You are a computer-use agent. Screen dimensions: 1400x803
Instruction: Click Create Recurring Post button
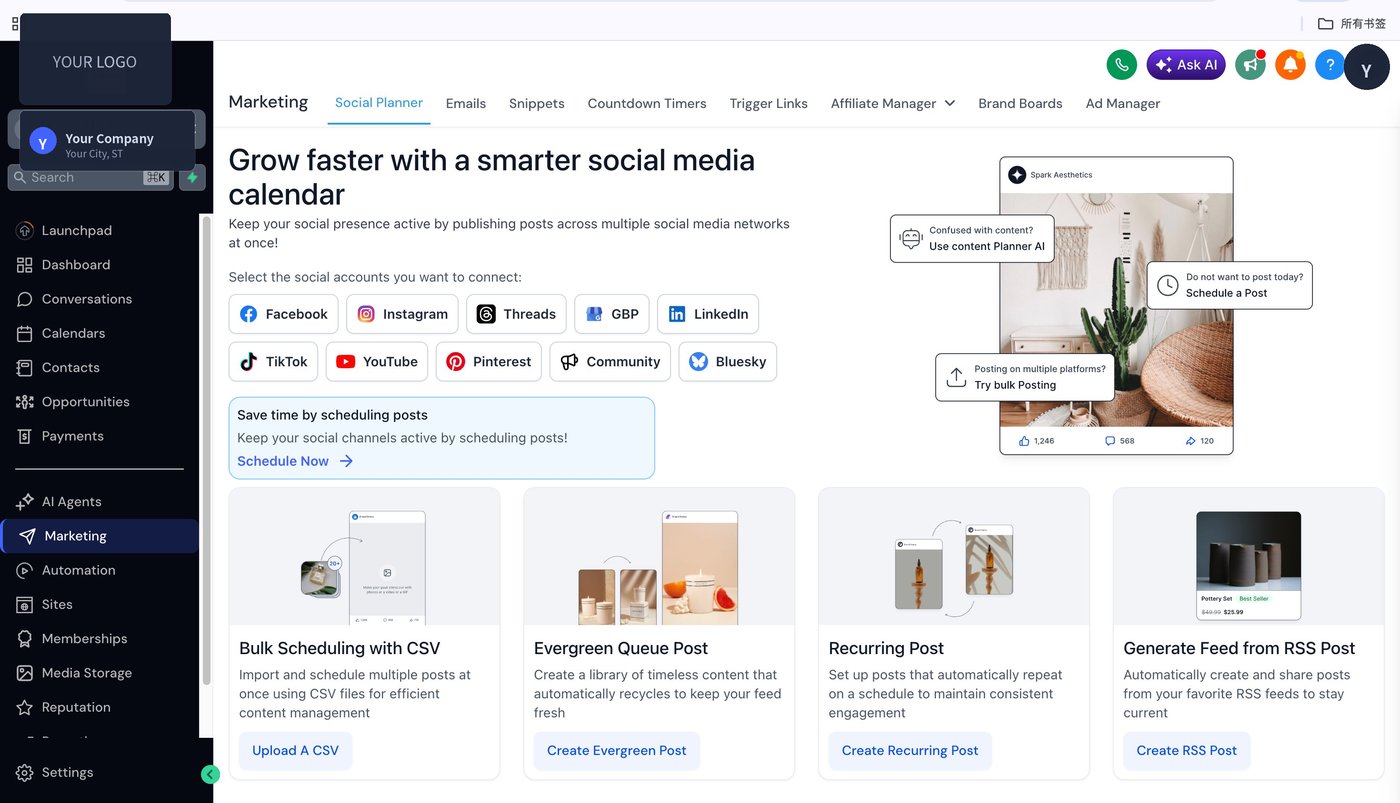coord(910,751)
